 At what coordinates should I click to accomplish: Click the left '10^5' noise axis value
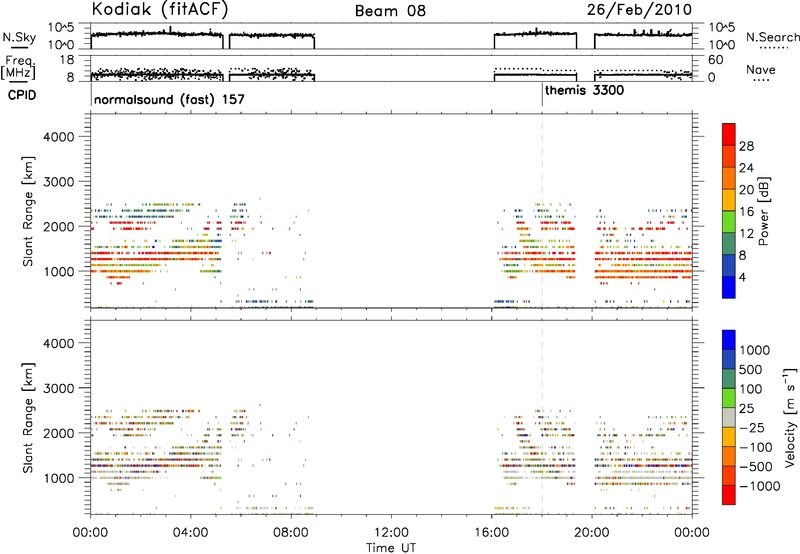[x=61, y=28]
